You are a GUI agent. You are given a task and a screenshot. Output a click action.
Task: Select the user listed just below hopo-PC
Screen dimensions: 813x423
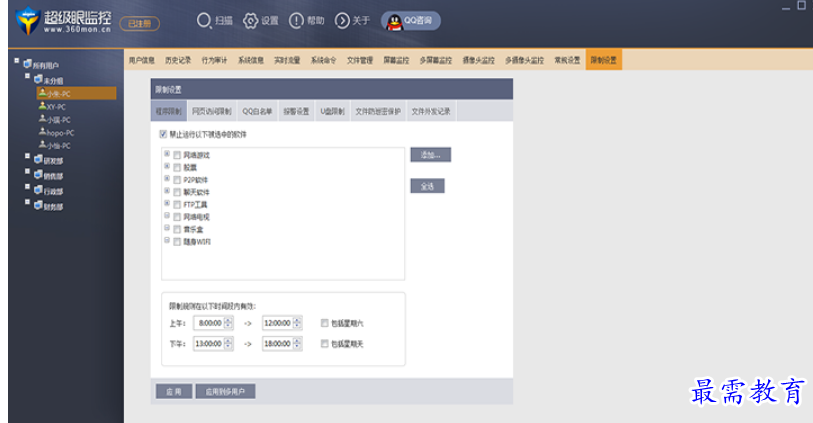pos(55,146)
